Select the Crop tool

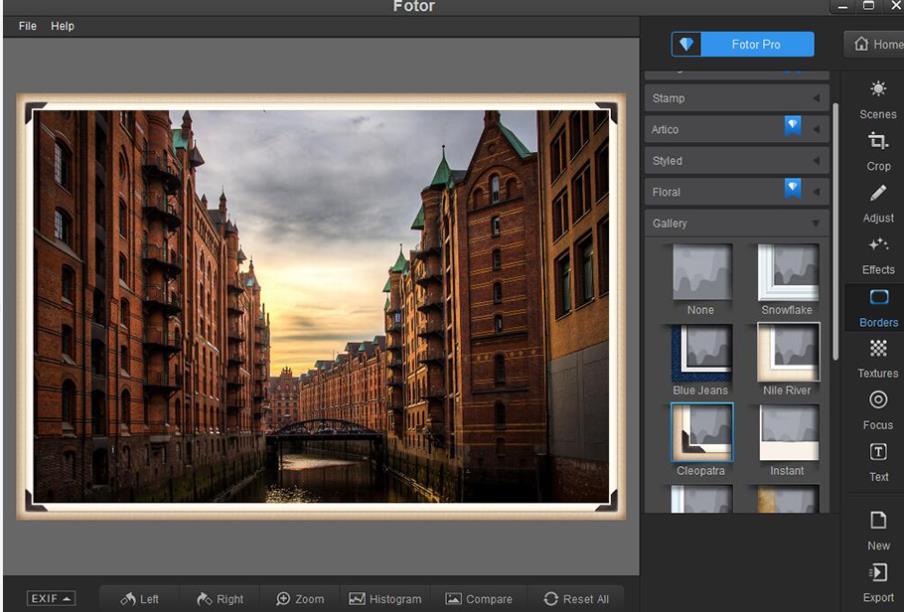[877, 152]
